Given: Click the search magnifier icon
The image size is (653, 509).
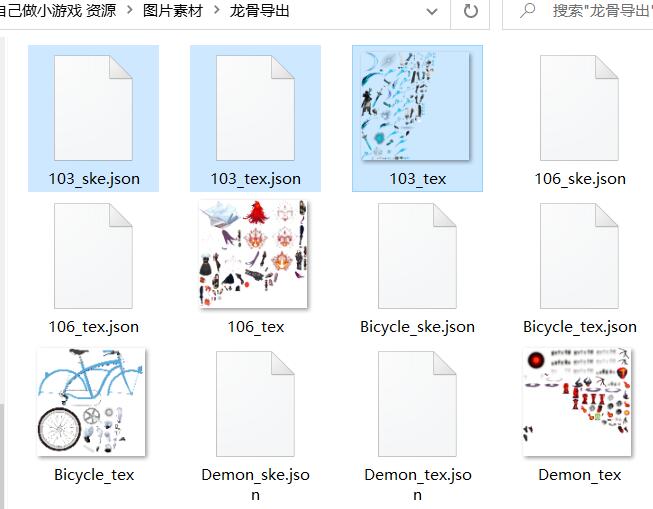Looking at the screenshot, I should tap(527, 10).
